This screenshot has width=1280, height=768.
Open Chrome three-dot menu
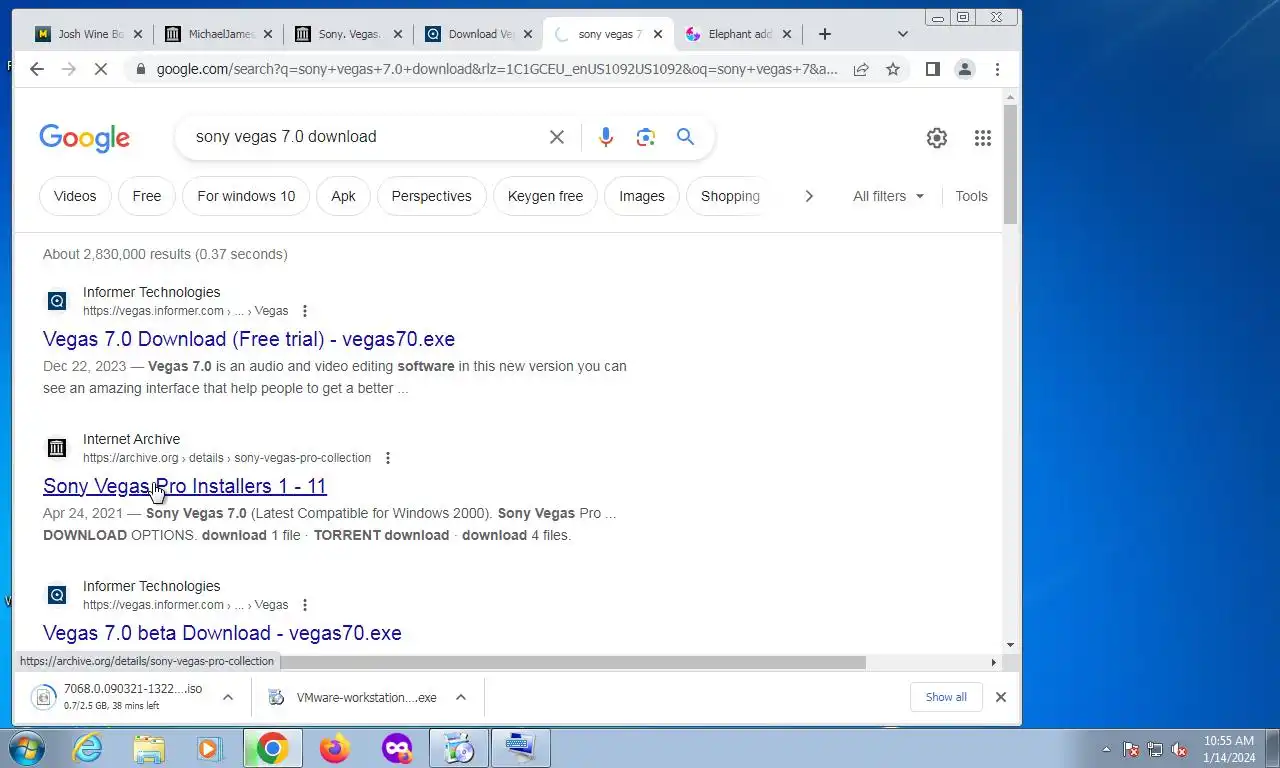997,69
